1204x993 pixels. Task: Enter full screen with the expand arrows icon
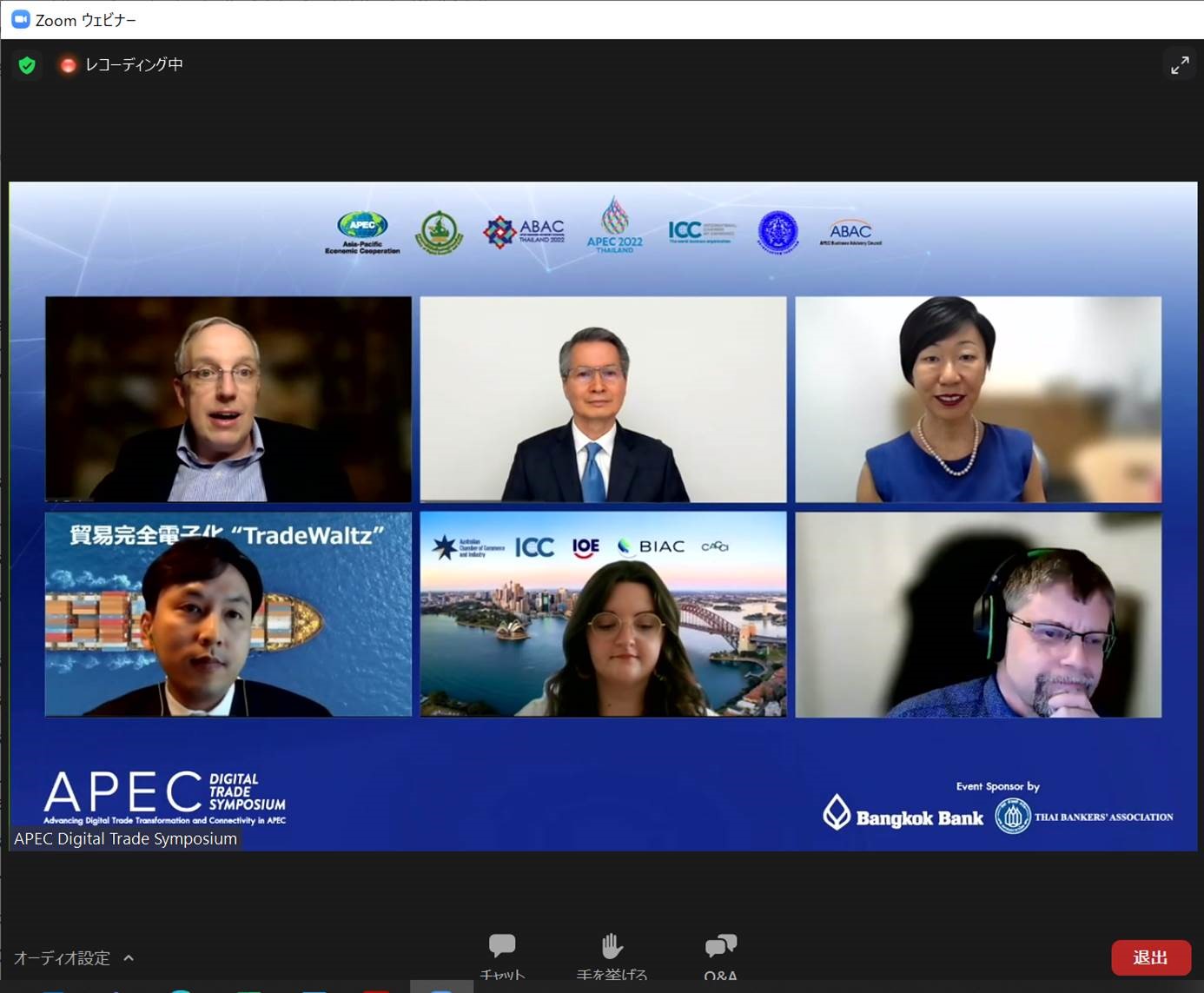pos(1180,65)
